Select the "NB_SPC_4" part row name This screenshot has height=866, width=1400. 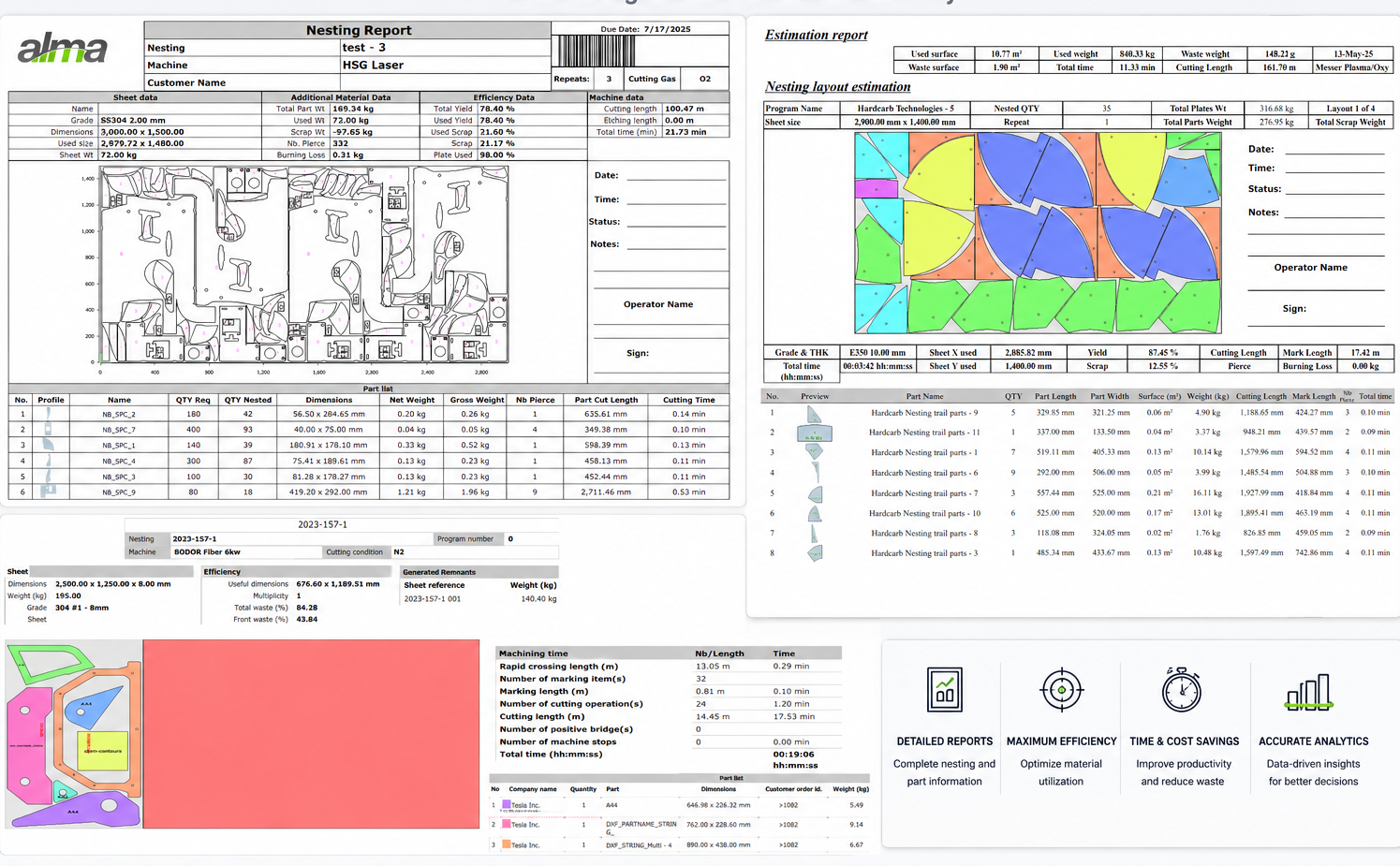[119, 461]
